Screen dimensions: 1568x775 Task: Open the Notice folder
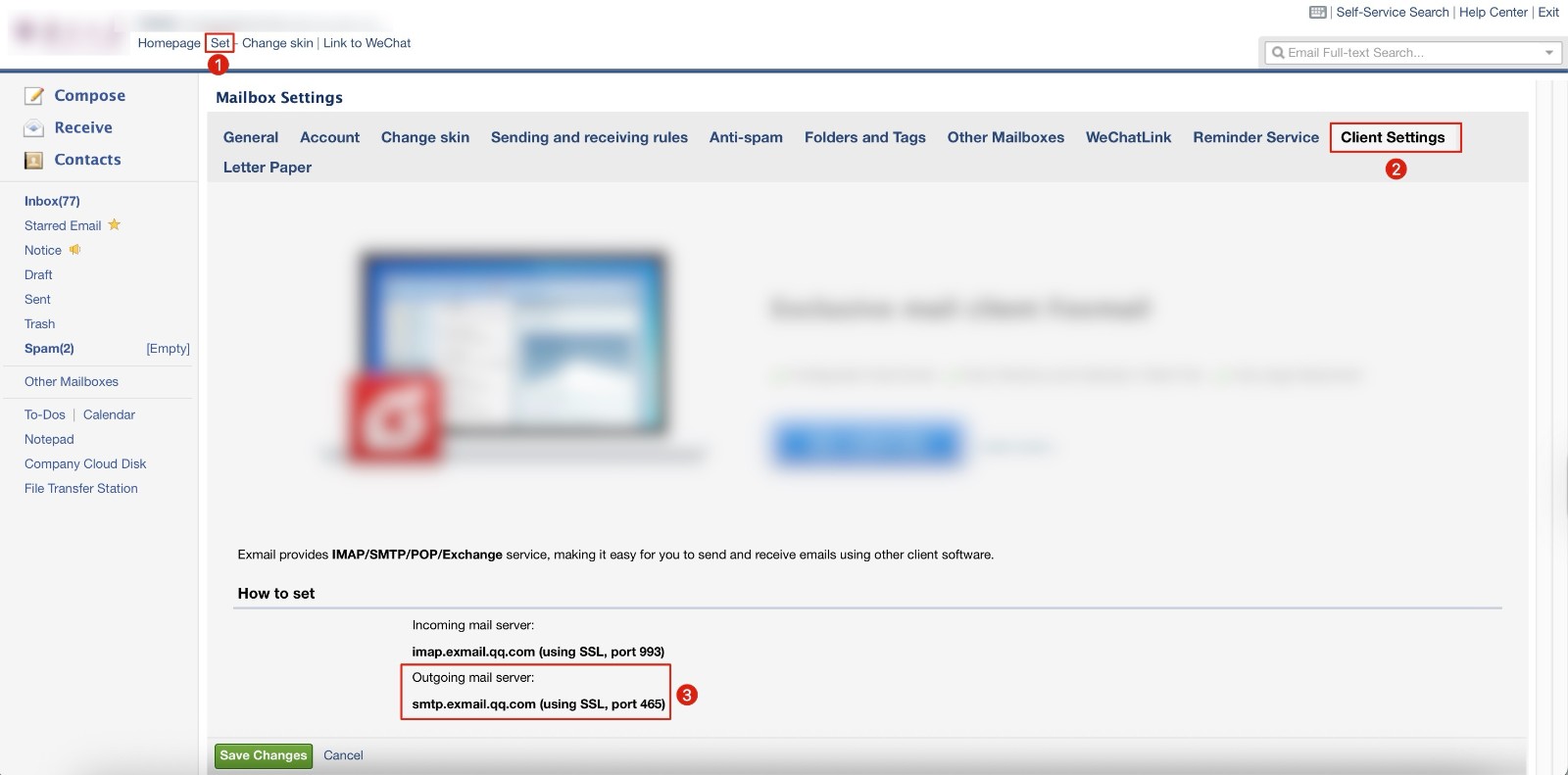pyautogui.click(x=43, y=251)
